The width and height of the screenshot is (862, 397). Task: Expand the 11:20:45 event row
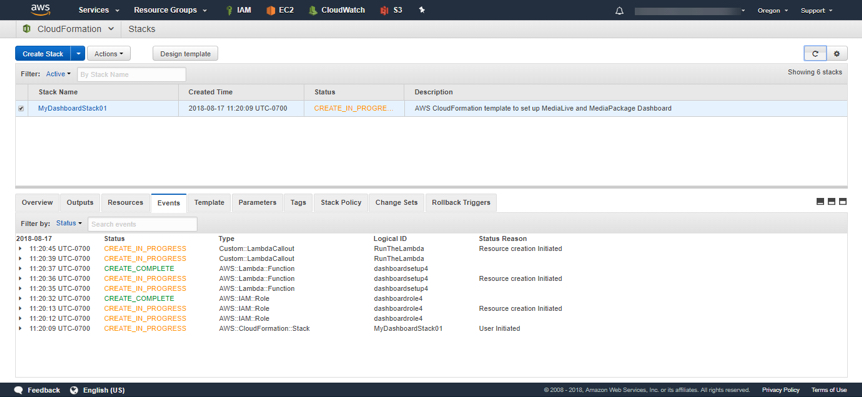20,249
